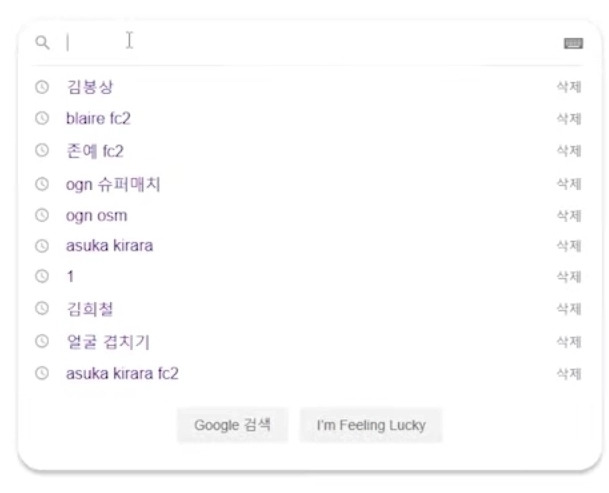Select the ogn osm suggestion

click(x=96, y=215)
